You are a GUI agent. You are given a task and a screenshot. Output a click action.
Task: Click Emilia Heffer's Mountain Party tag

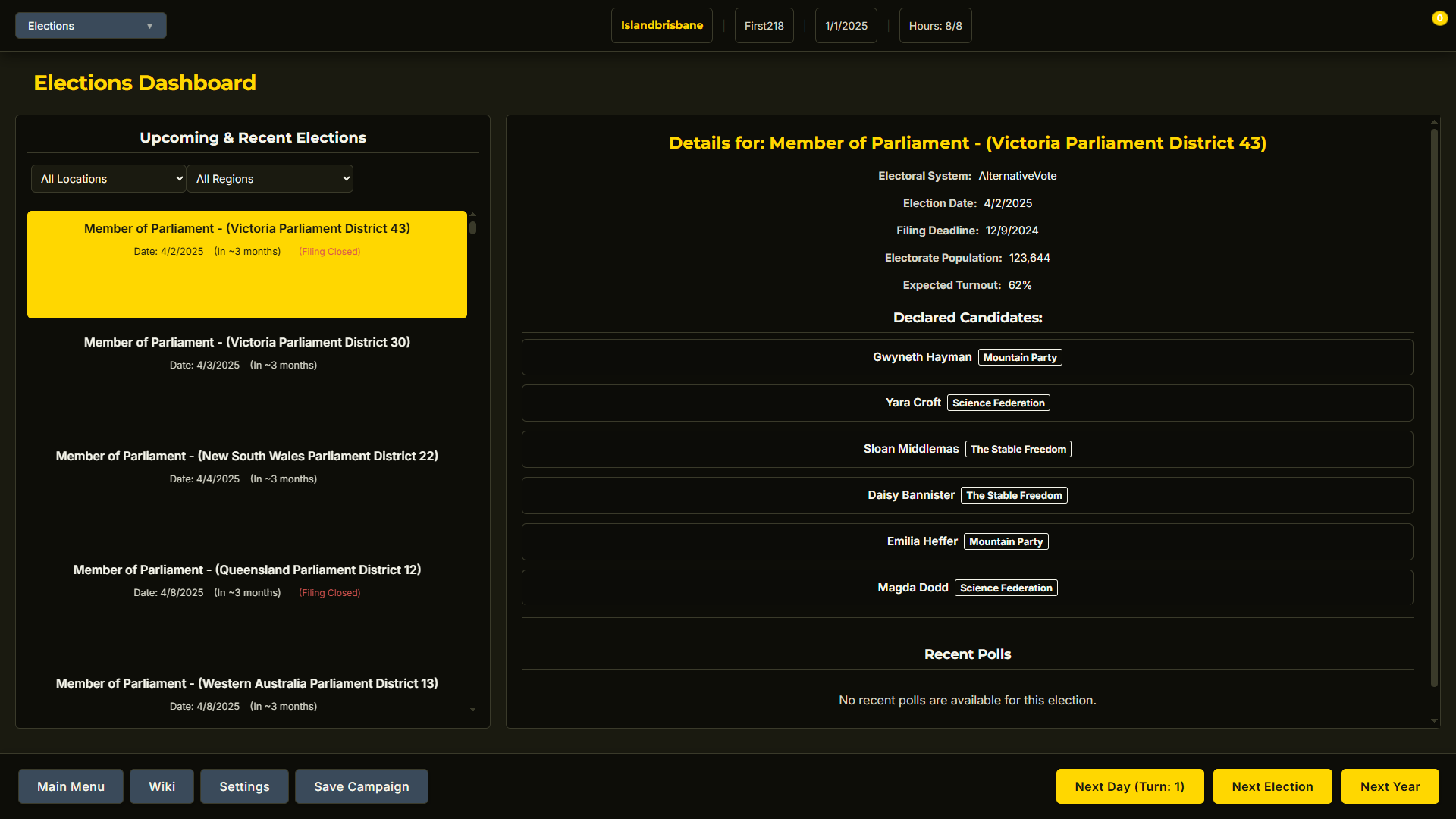coord(1006,542)
